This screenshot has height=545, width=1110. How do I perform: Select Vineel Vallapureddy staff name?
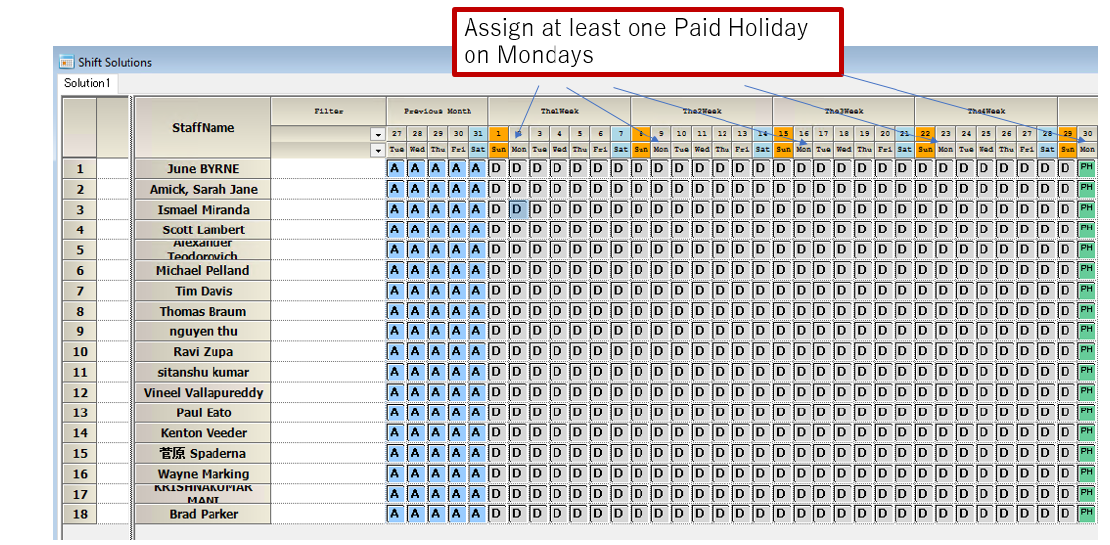203,393
